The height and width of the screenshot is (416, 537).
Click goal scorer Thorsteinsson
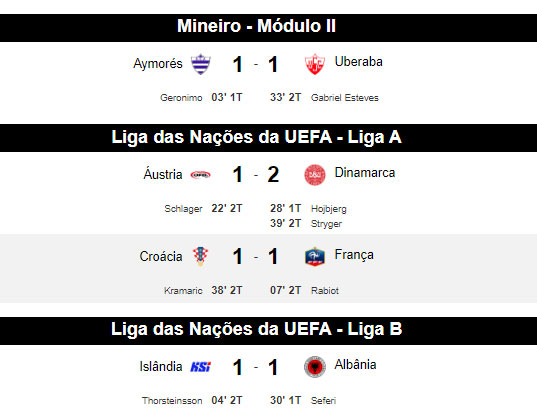[172, 401]
